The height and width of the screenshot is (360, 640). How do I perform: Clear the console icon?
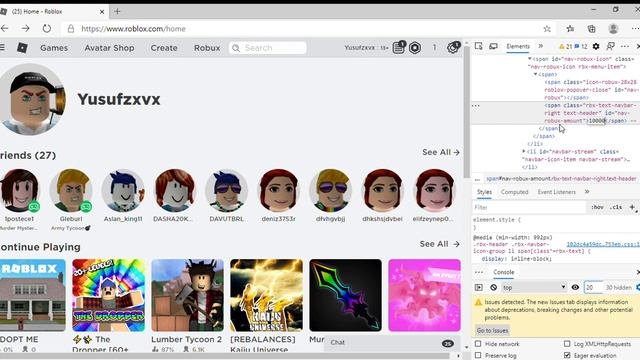493,287
